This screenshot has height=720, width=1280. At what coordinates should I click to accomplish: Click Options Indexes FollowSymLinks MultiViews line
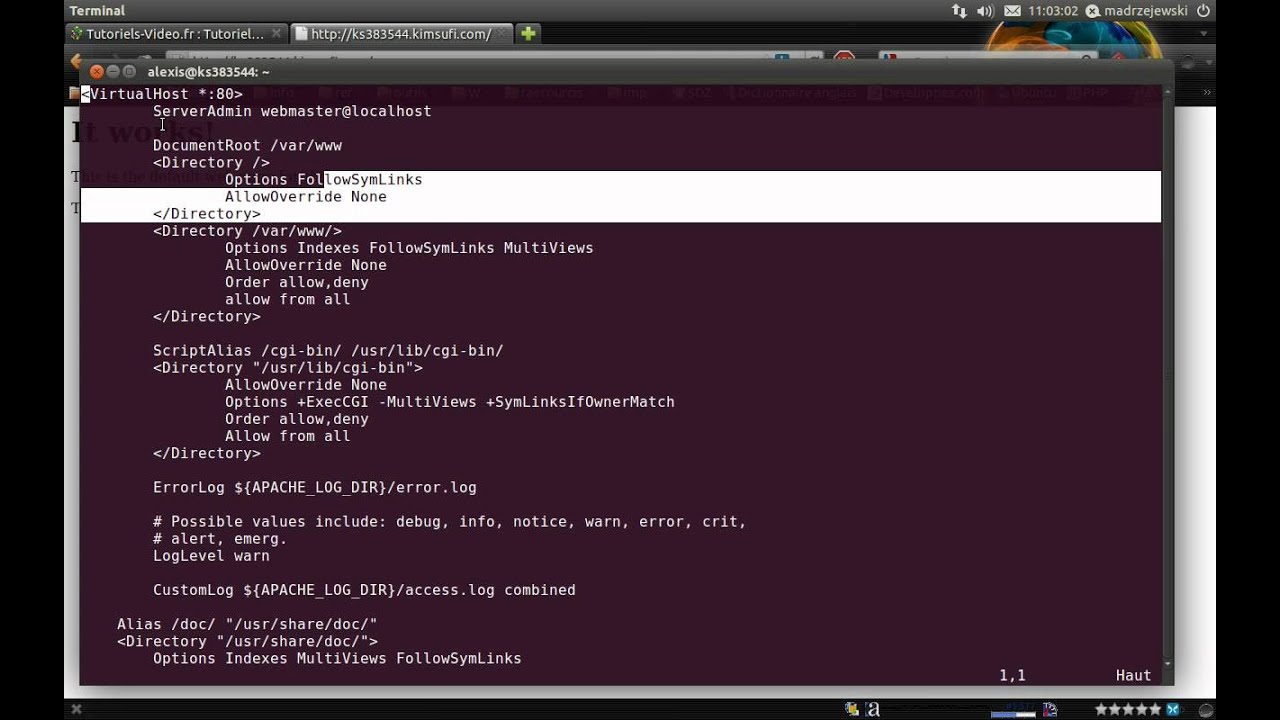[x=409, y=248]
